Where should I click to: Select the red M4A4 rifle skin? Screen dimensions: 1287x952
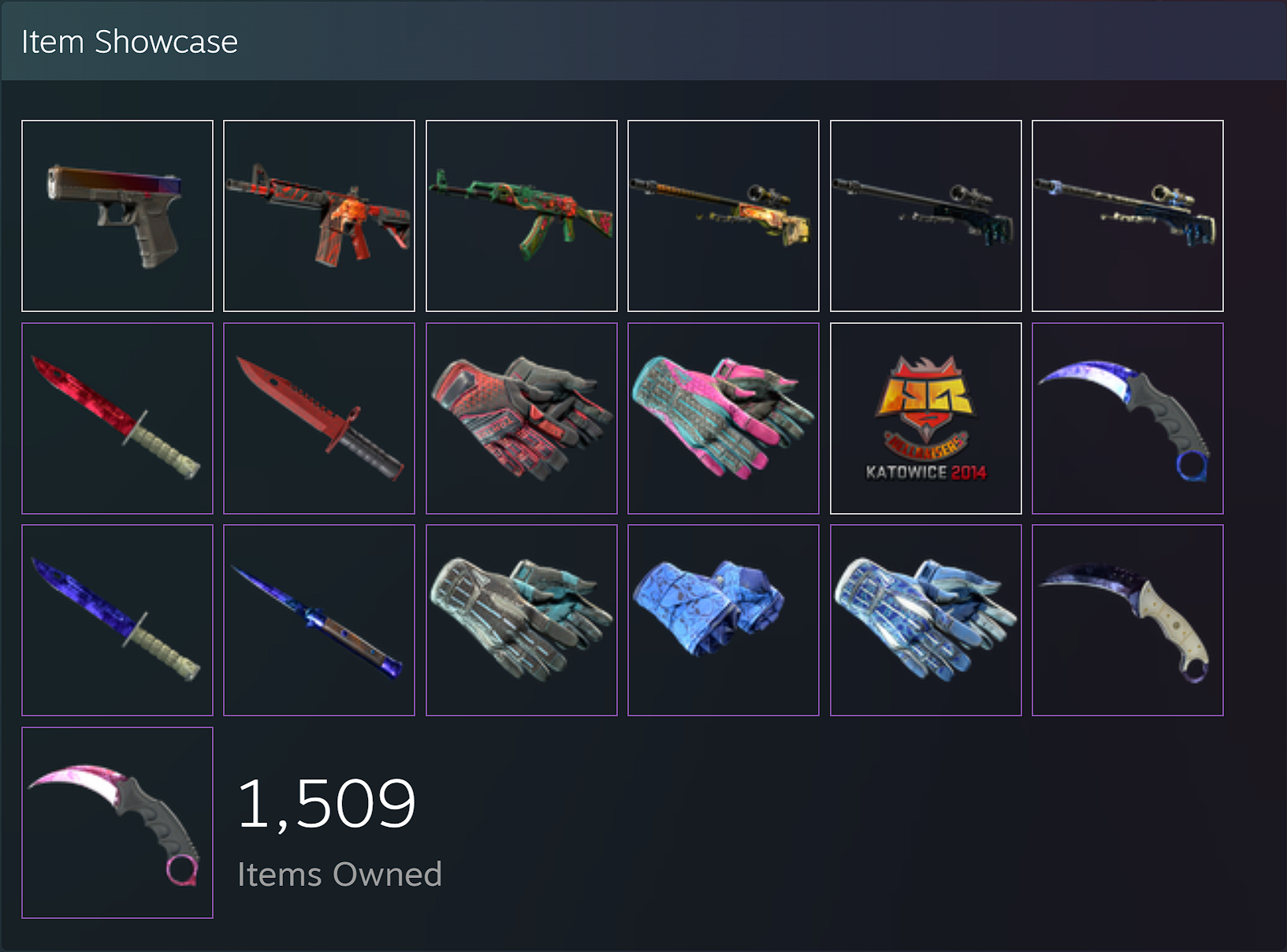point(319,216)
